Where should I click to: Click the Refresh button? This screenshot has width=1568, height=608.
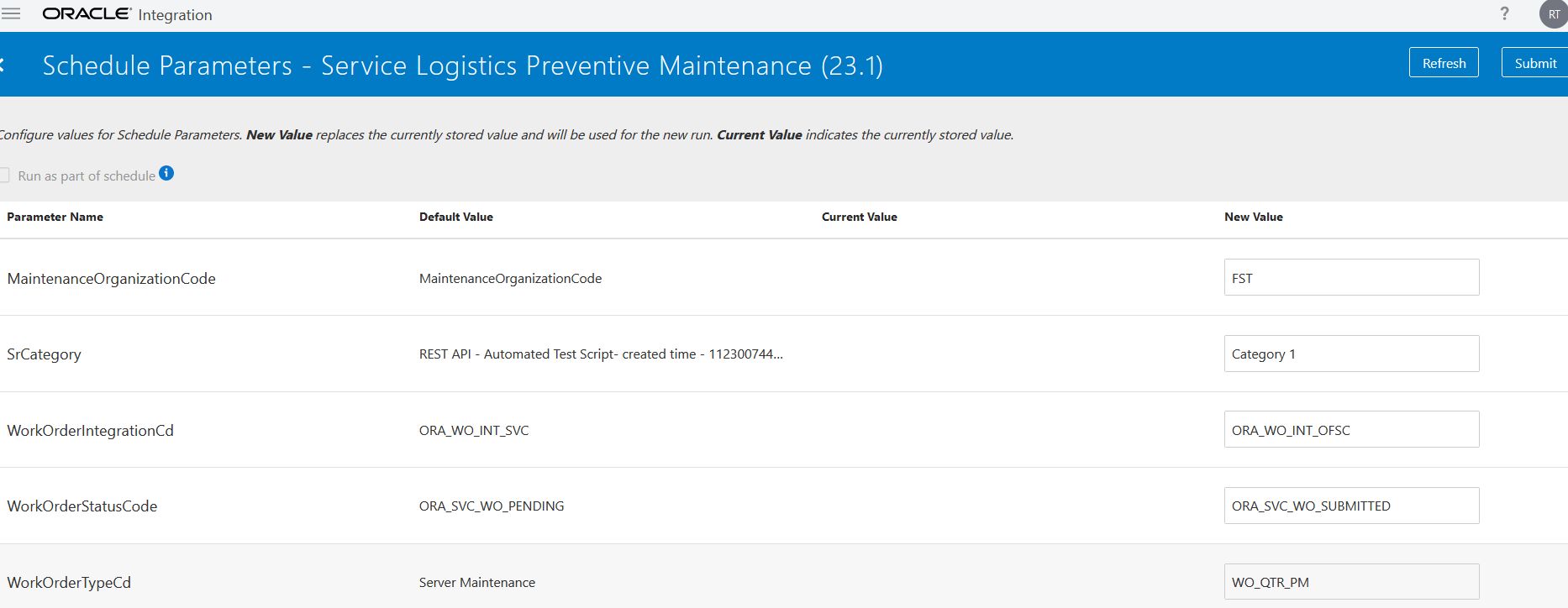click(x=1444, y=63)
